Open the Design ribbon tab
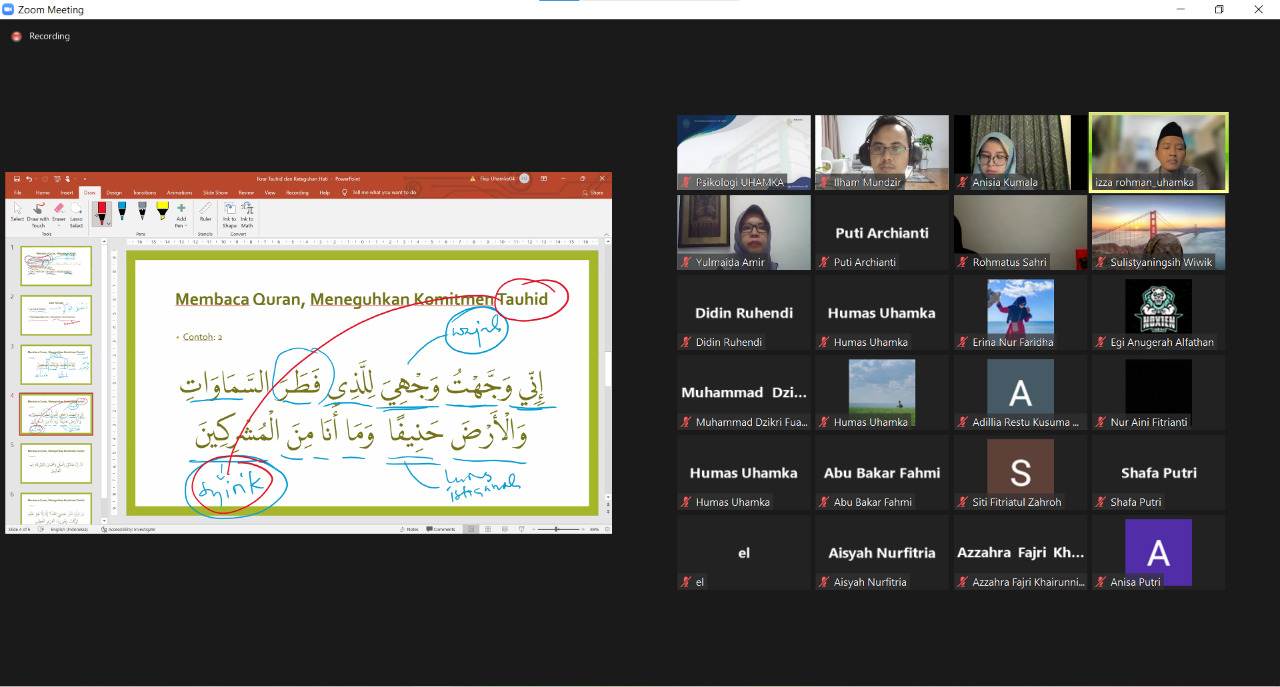The width and height of the screenshot is (1280, 687). coord(114,192)
